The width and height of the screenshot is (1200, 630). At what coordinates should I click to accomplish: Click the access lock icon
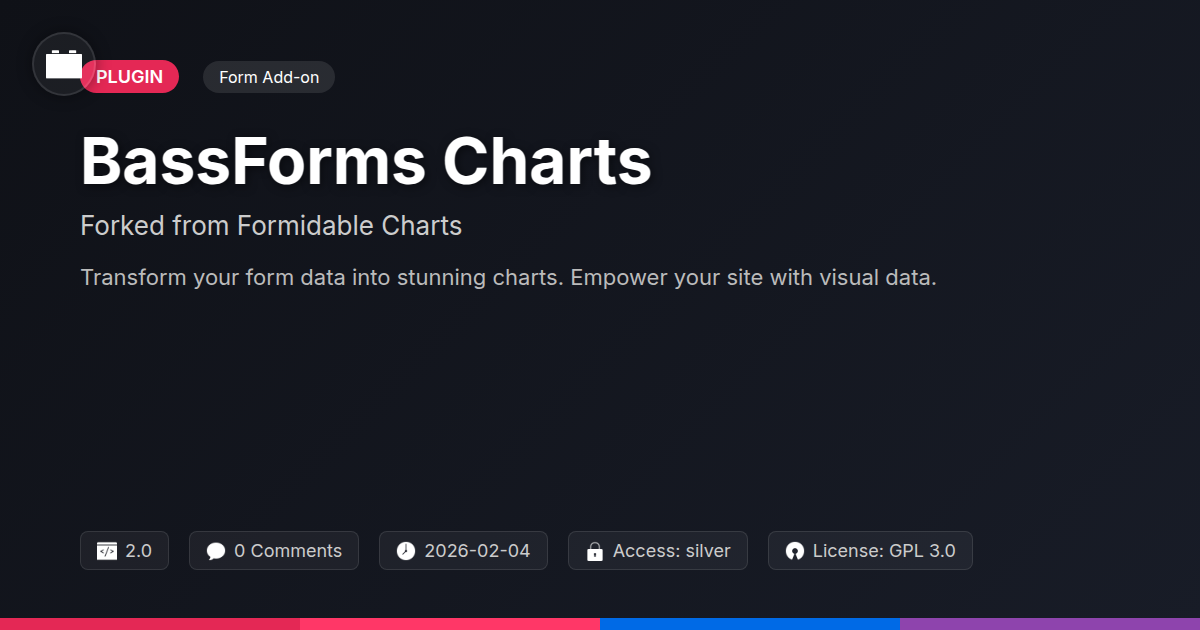click(x=594, y=551)
